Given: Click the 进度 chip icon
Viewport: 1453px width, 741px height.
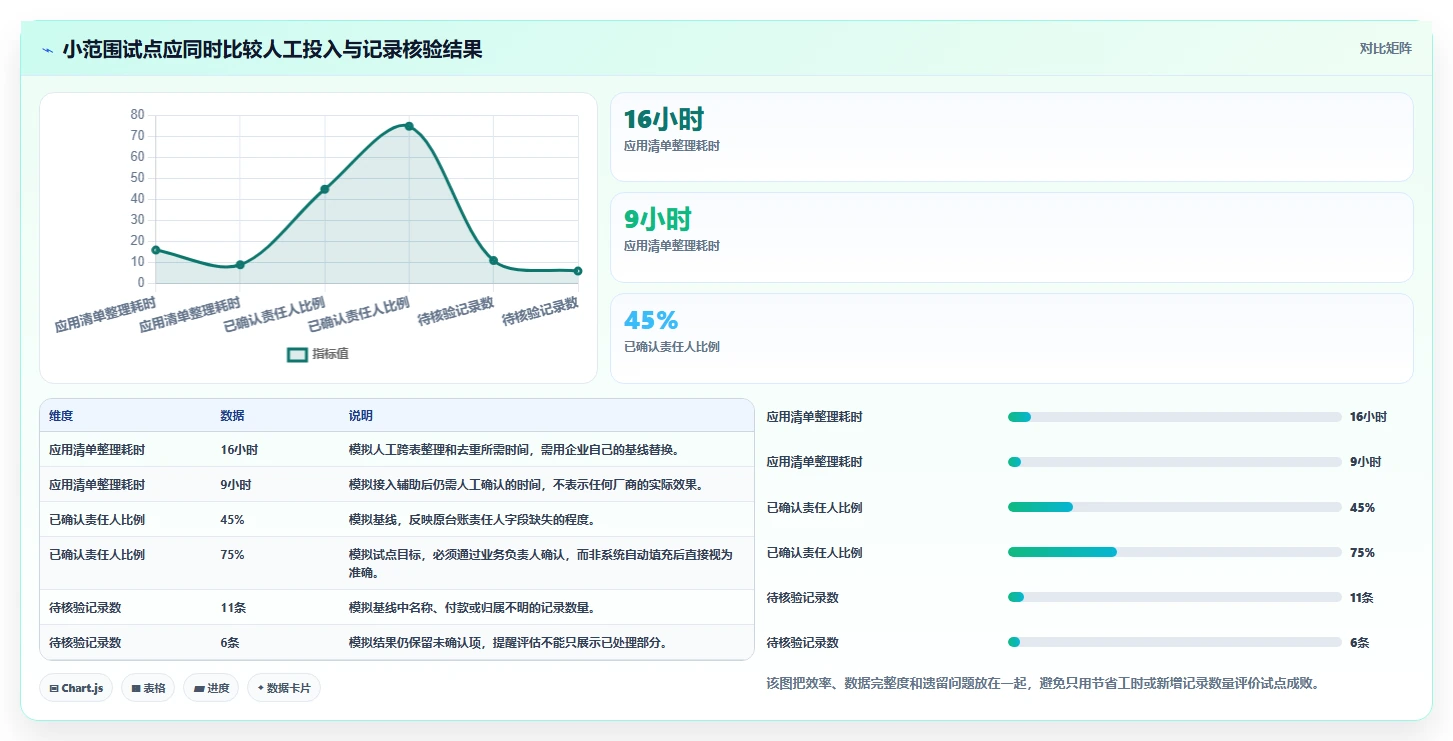Looking at the screenshot, I should point(198,688).
